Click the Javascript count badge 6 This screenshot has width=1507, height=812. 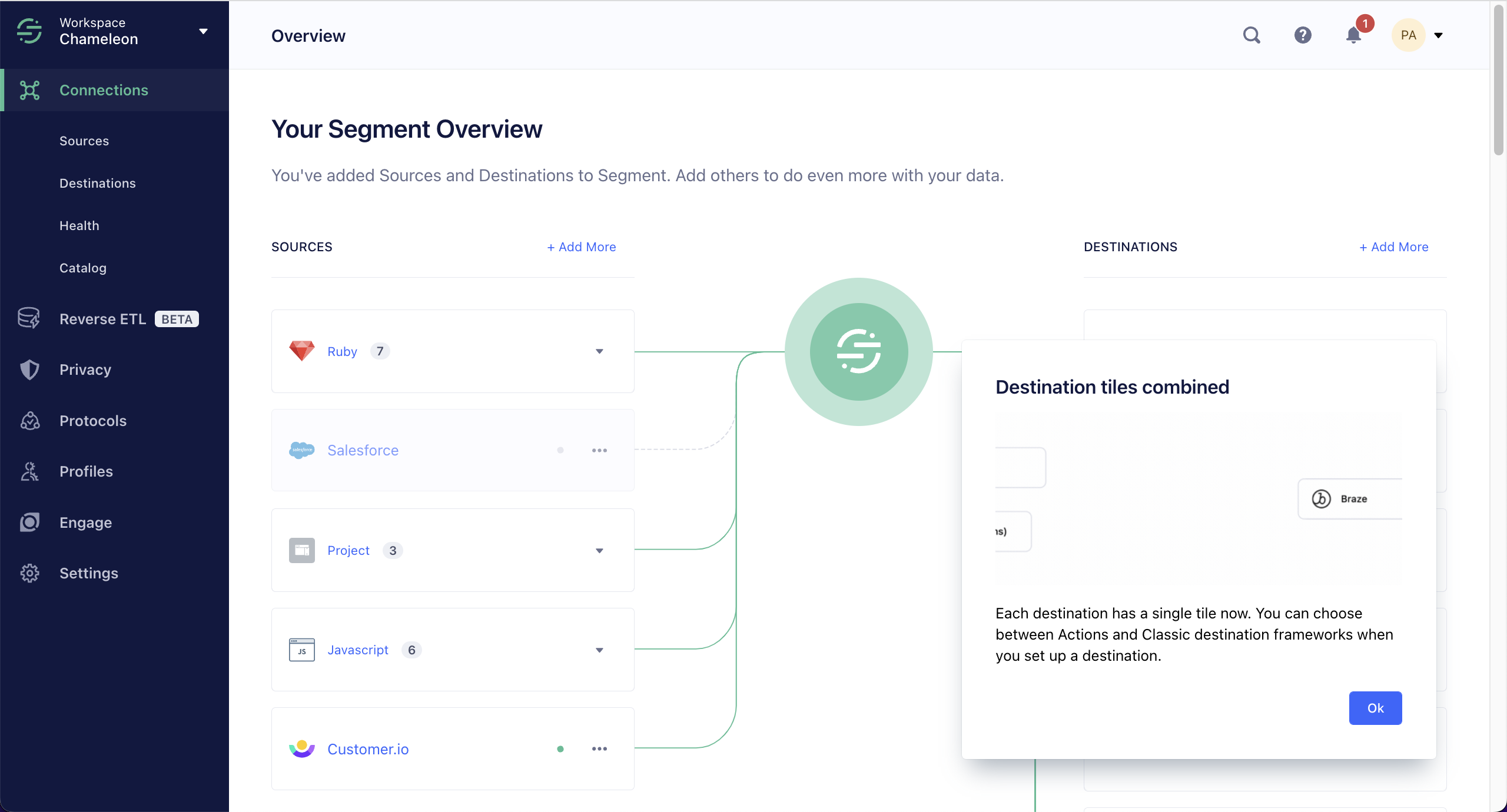tap(411, 650)
